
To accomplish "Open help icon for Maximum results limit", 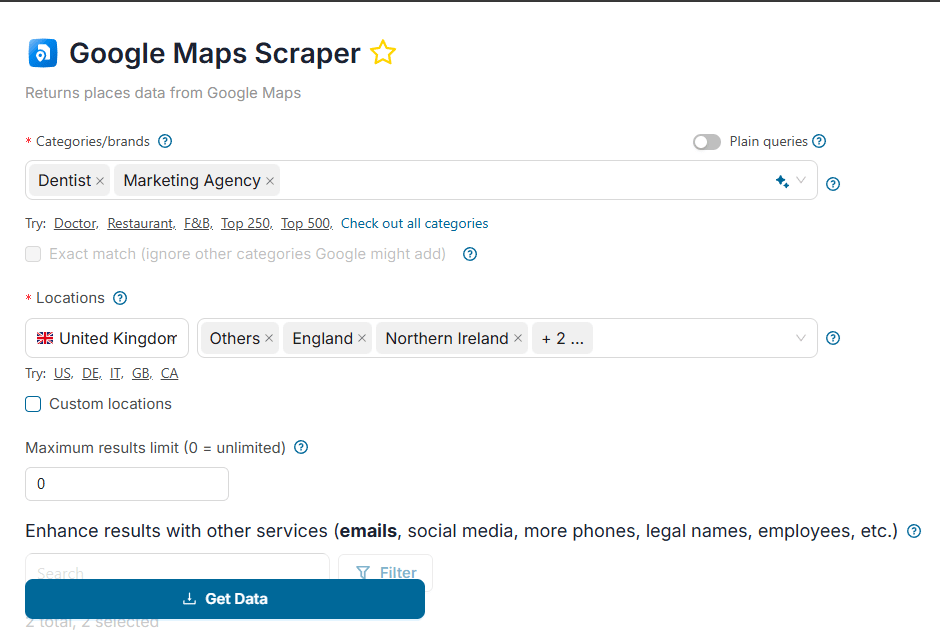I will click(x=301, y=447).
